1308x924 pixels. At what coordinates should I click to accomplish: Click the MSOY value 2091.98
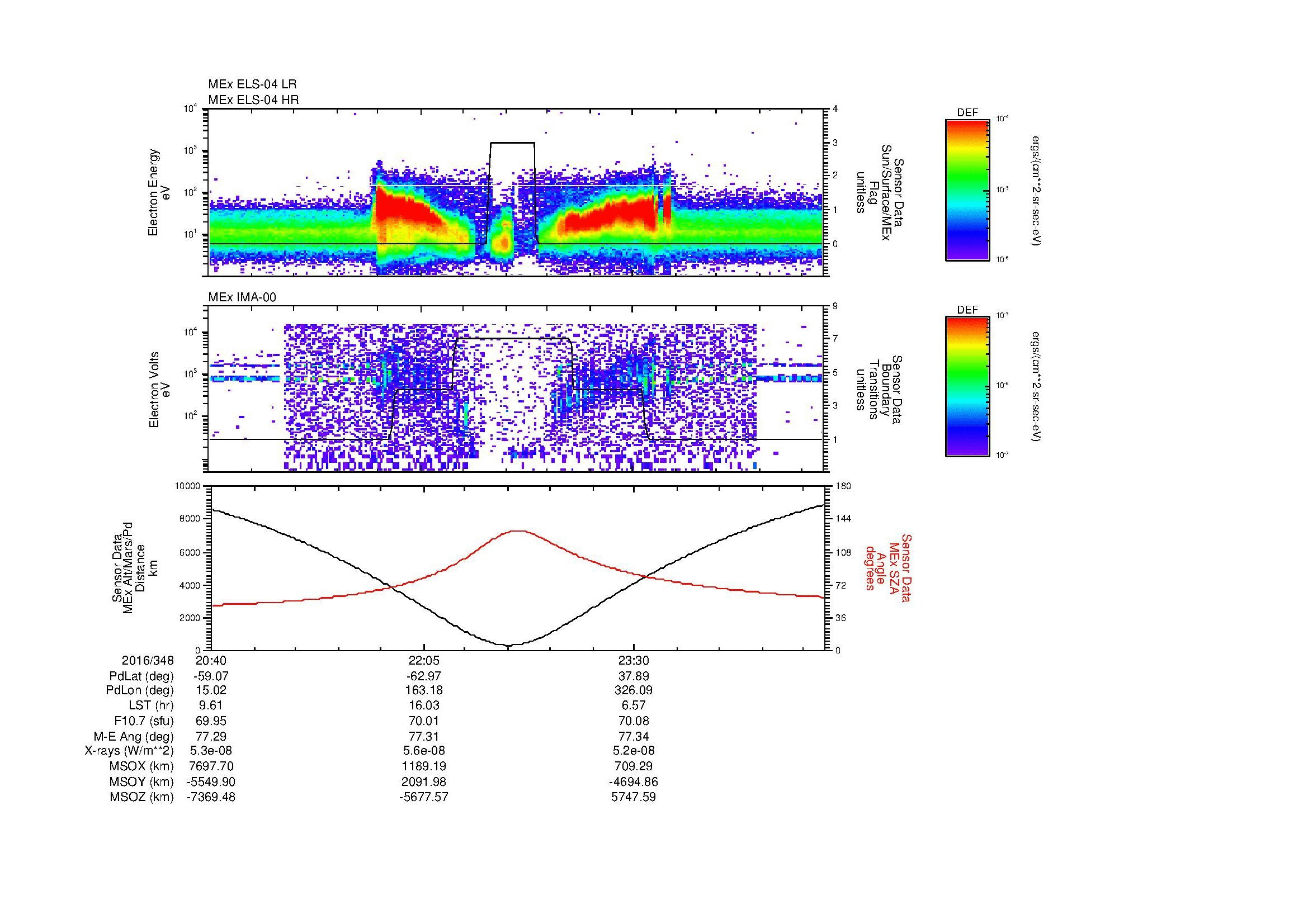pyautogui.click(x=424, y=781)
